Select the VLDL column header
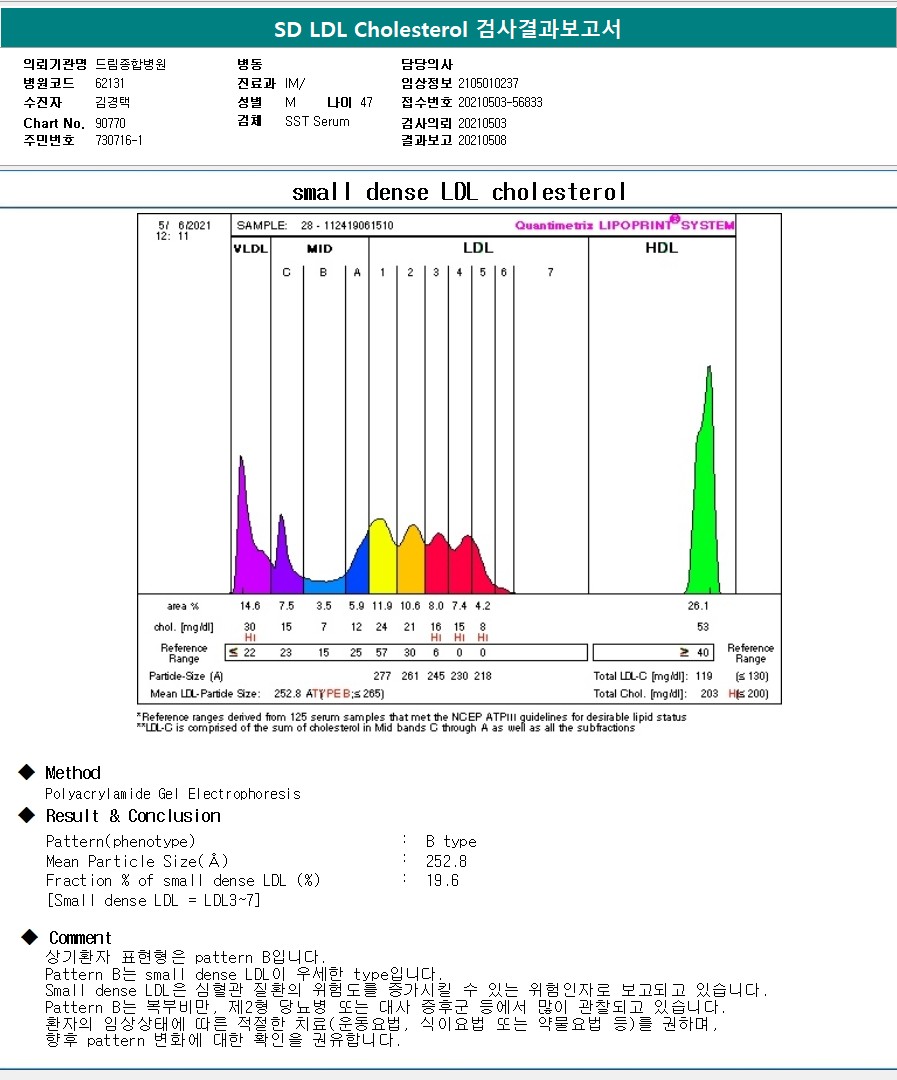897x1080 pixels. [x=250, y=248]
